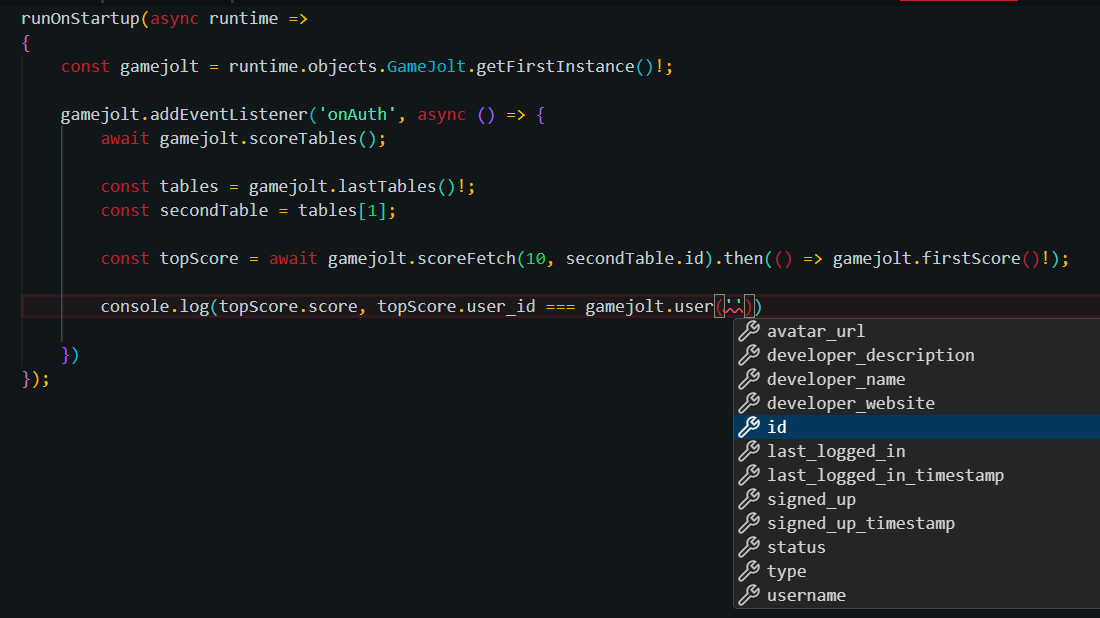Click the wrench icon next to id
This screenshot has width=1100, height=618.
click(x=749, y=426)
